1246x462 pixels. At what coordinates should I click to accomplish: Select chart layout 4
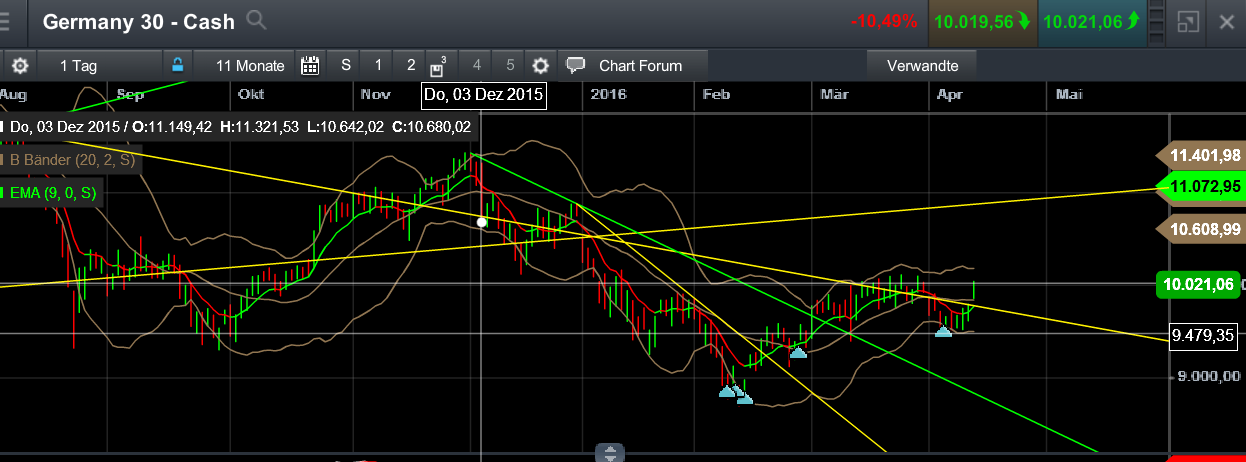click(477, 65)
